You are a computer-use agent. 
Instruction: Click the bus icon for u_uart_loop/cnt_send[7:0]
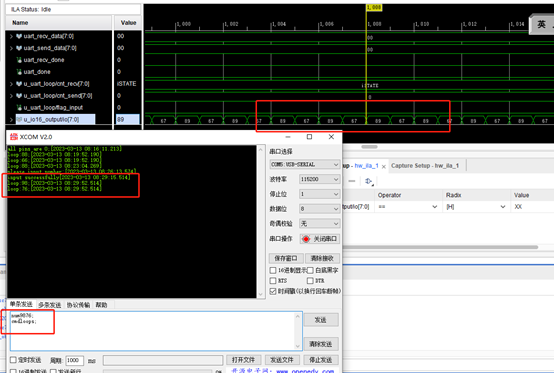(19, 96)
